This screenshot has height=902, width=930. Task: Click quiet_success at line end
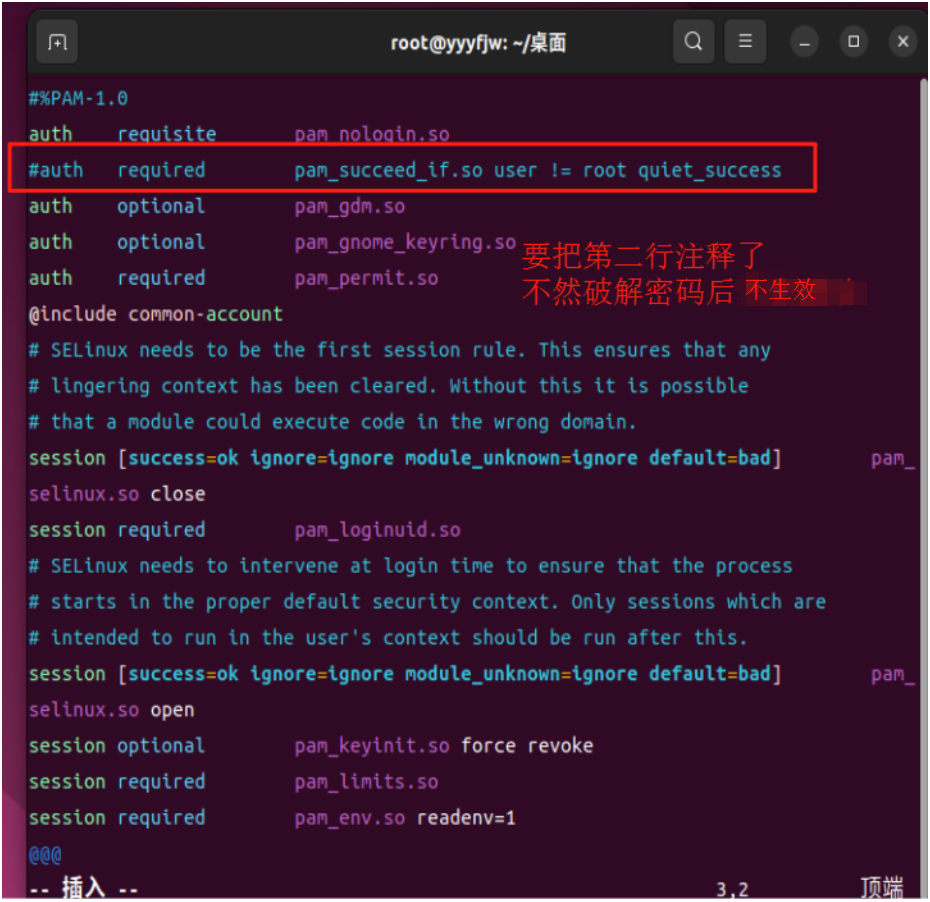(x=709, y=171)
